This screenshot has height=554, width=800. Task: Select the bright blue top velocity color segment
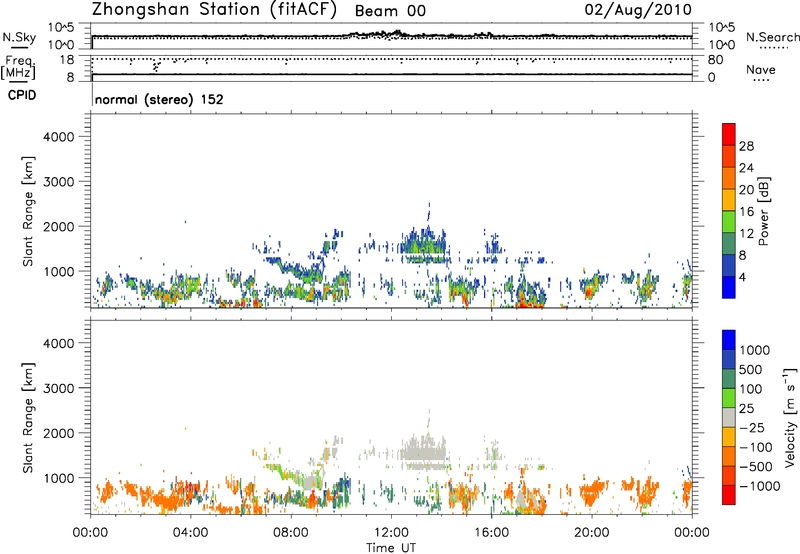(729, 340)
